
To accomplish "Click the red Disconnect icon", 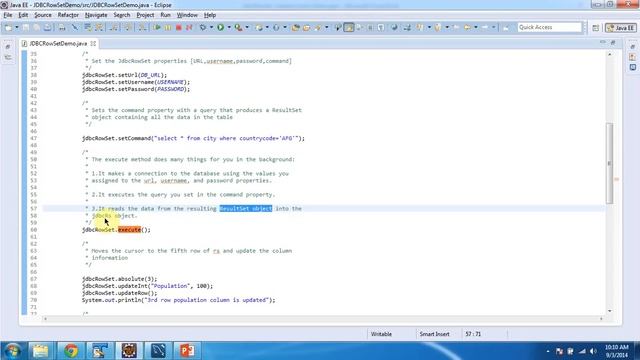I will point(189,27).
